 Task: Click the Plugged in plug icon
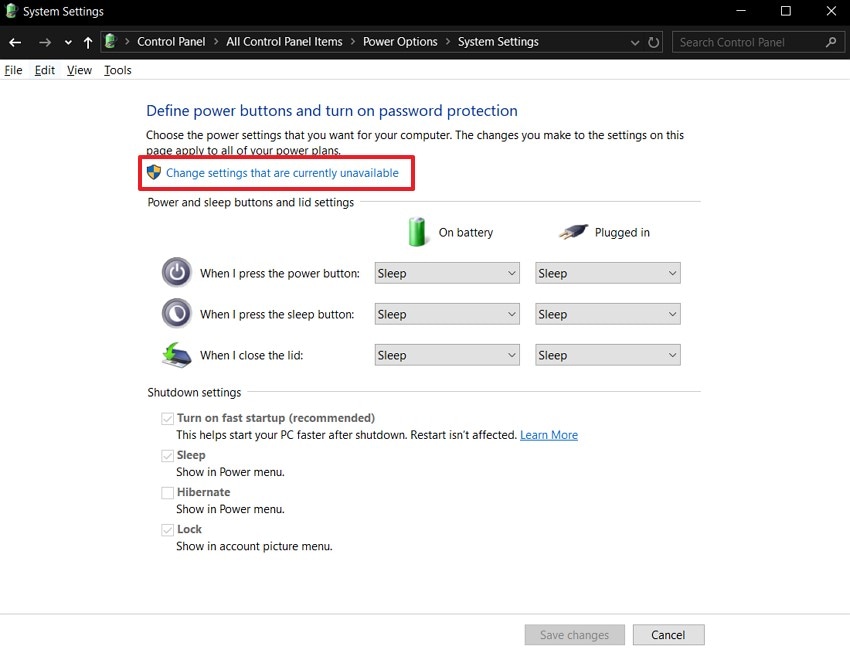click(x=573, y=232)
